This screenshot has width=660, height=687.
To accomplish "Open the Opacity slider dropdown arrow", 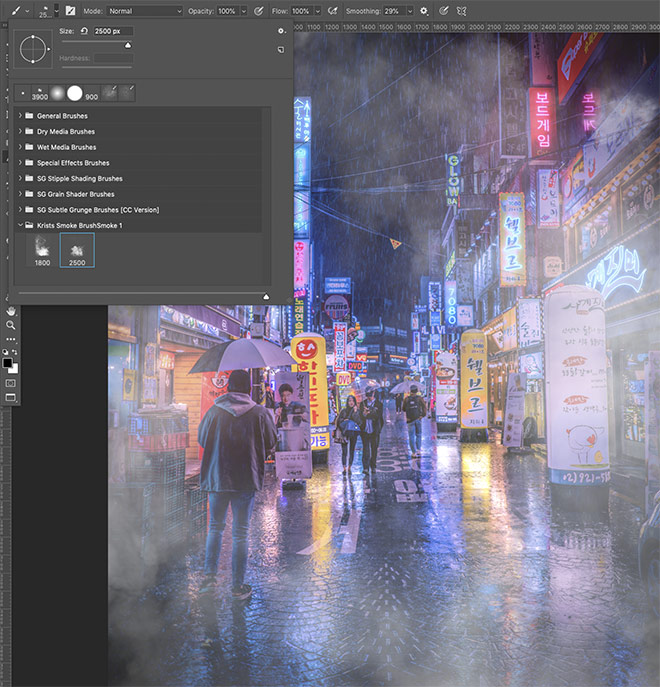I will pyautogui.click(x=244, y=11).
